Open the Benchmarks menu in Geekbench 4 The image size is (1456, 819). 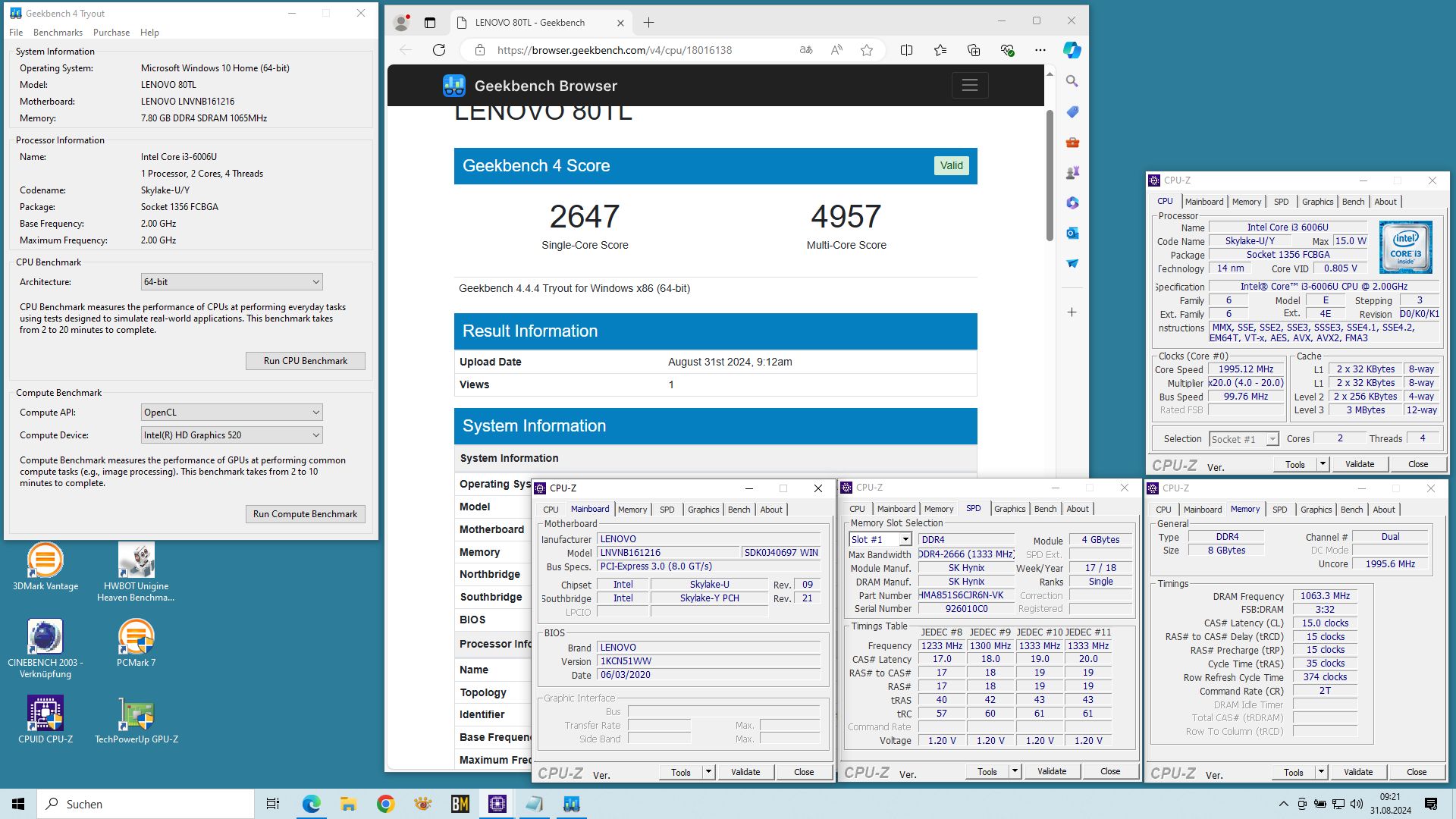[58, 33]
